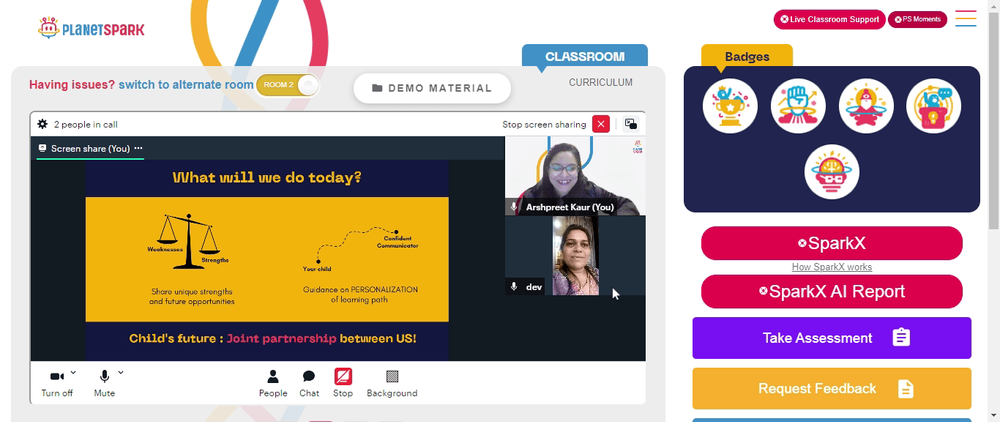
Task: Open screen share options ellipsis
Action: pyautogui.click(x=138, y=149)
